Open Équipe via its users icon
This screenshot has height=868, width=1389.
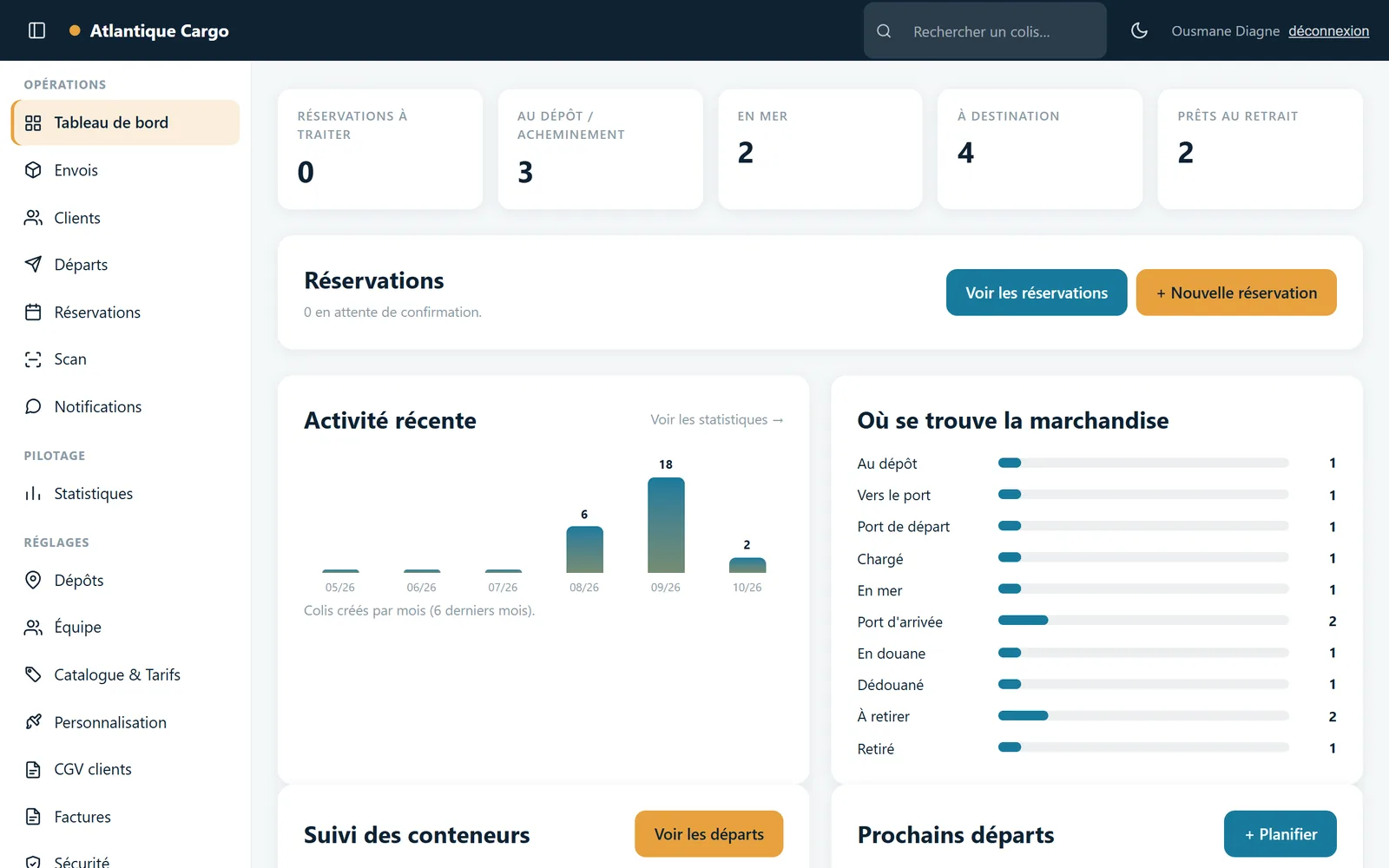point(33,628)
